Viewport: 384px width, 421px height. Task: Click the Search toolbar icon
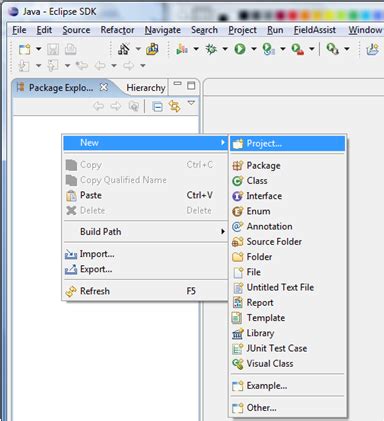332,49
